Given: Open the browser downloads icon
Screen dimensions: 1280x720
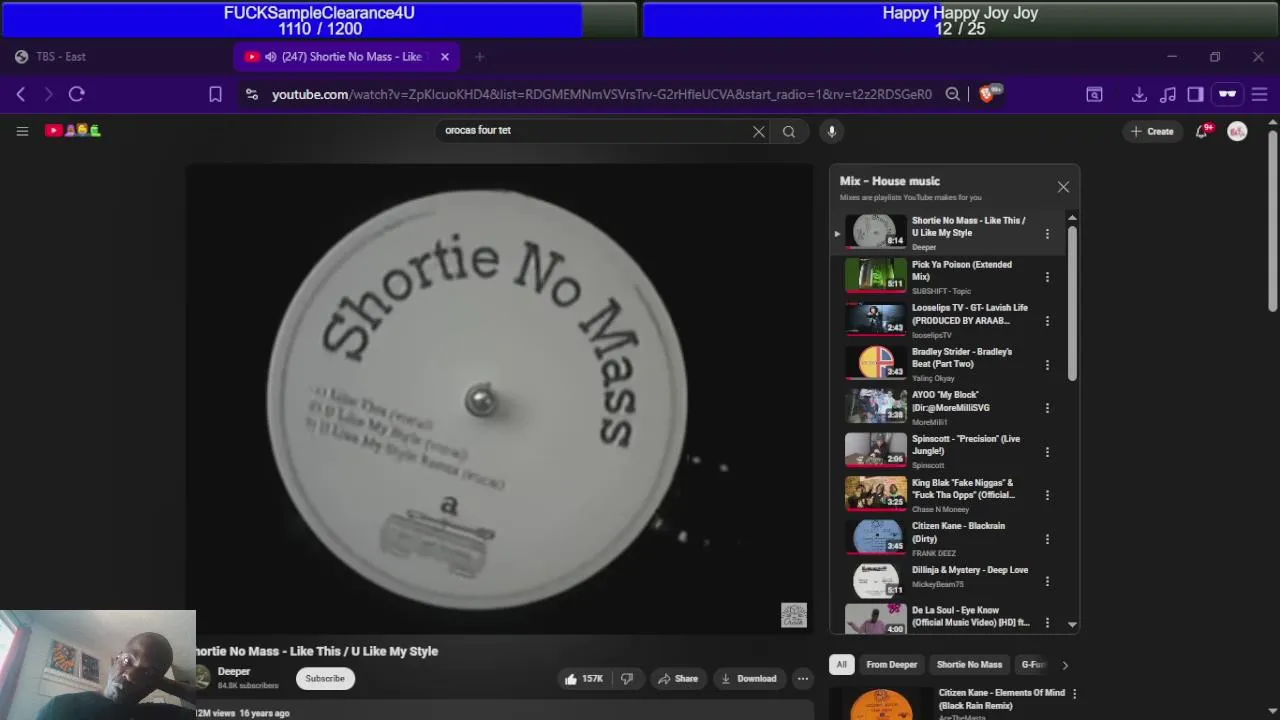Looking at the screenshot, I should [x=1139, y=94].
